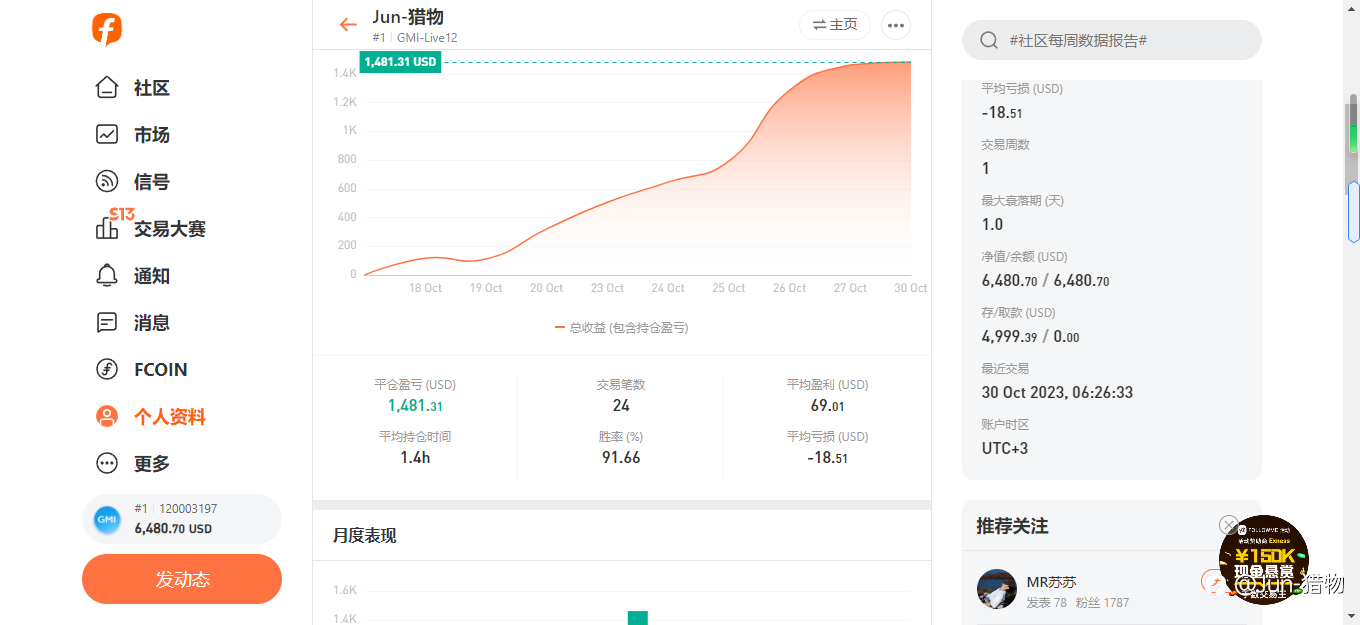Click the back arrow beside Jun-猎物
Viewport: 1360px width, 625px height.
(348, 25)
